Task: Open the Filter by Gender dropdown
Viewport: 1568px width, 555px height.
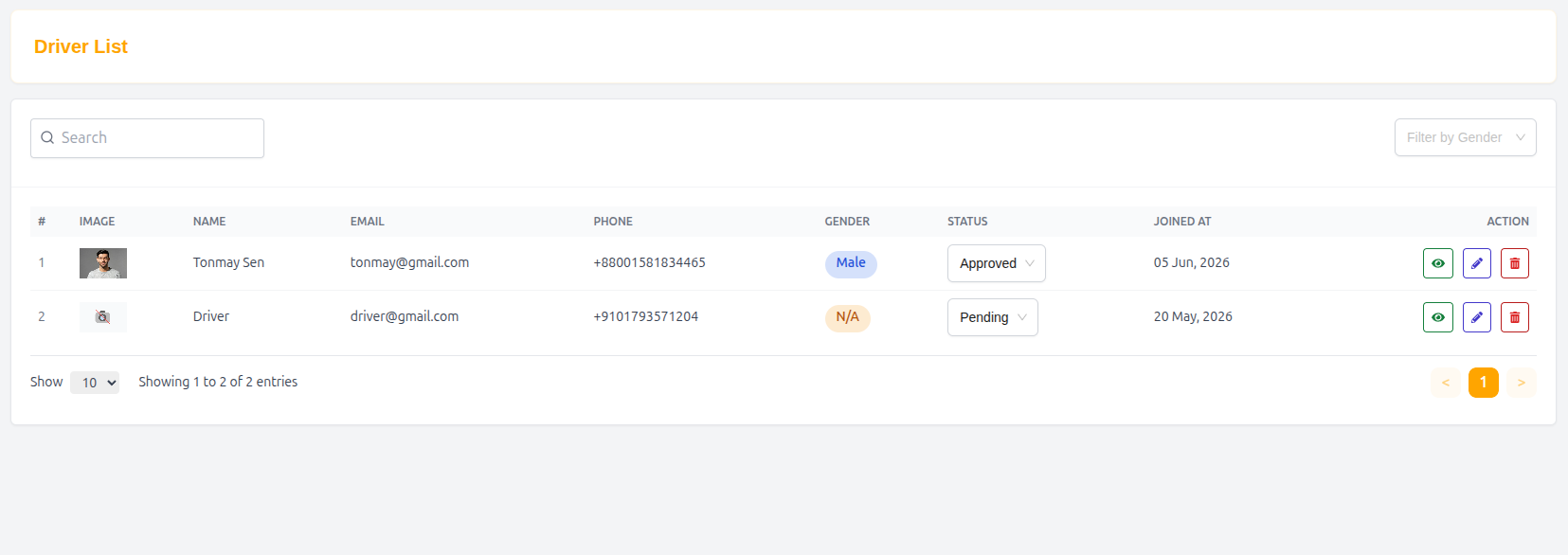Action: click(1465, 137)
